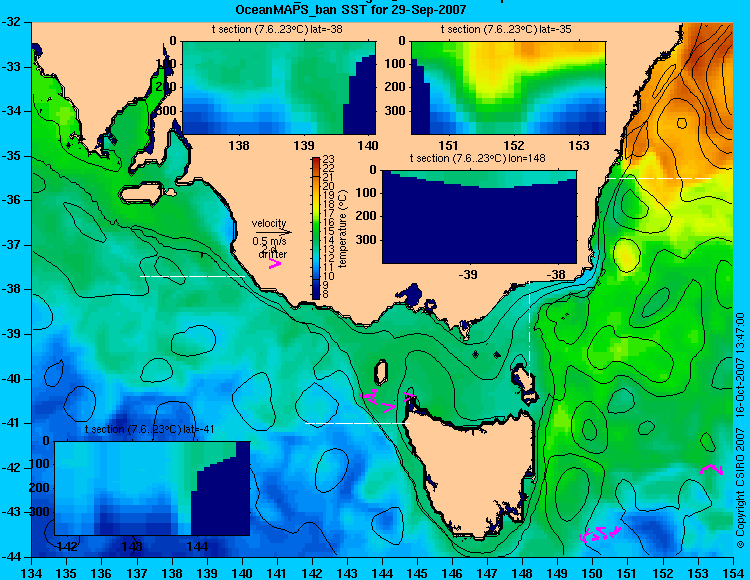
Task: Click the rotated CSIRO copyright and timestamp text
Action: (x=739, y=430)
